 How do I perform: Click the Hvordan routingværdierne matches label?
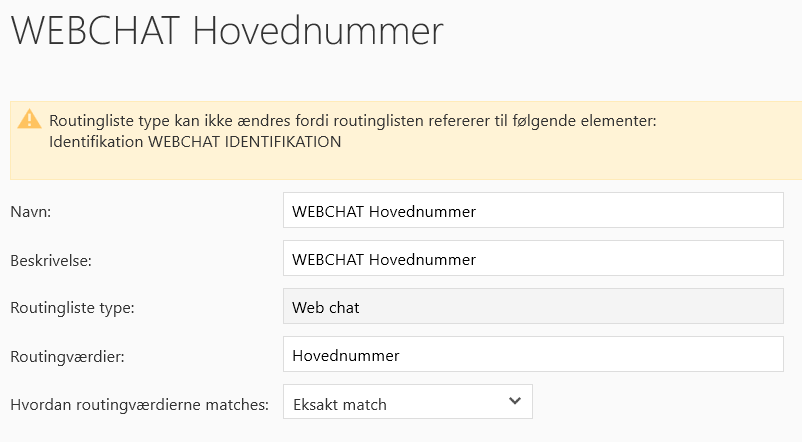point(139,403)
